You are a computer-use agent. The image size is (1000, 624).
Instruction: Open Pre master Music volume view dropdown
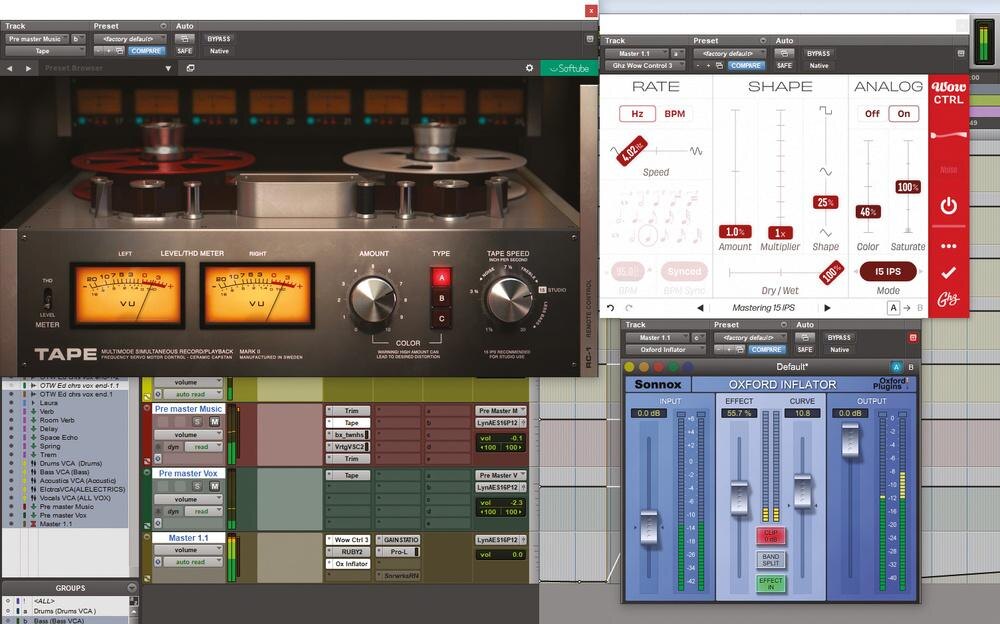pyautogui.click(x=188, y=435)
